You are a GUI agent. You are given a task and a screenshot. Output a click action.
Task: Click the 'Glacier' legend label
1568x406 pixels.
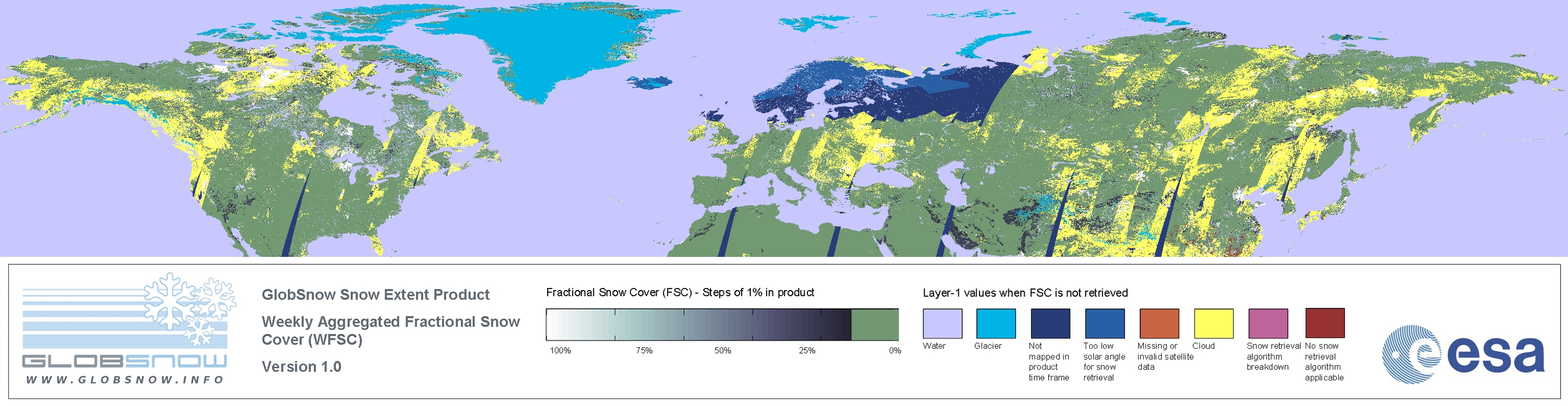point(988,346)
